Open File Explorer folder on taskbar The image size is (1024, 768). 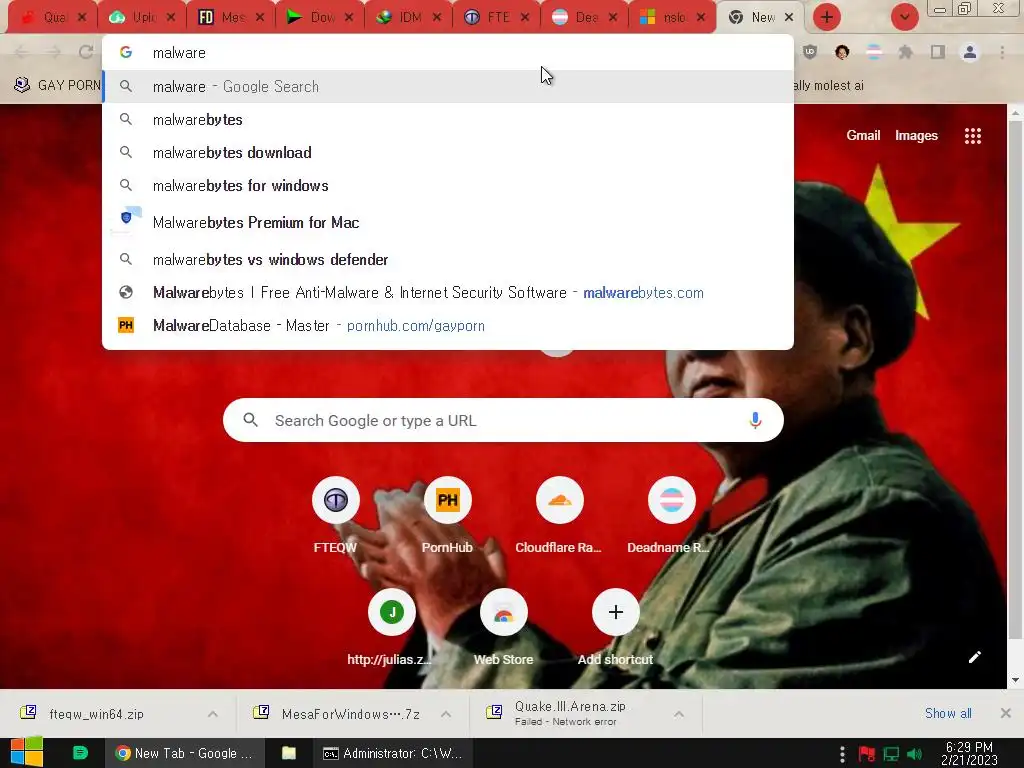click(289, 753)
